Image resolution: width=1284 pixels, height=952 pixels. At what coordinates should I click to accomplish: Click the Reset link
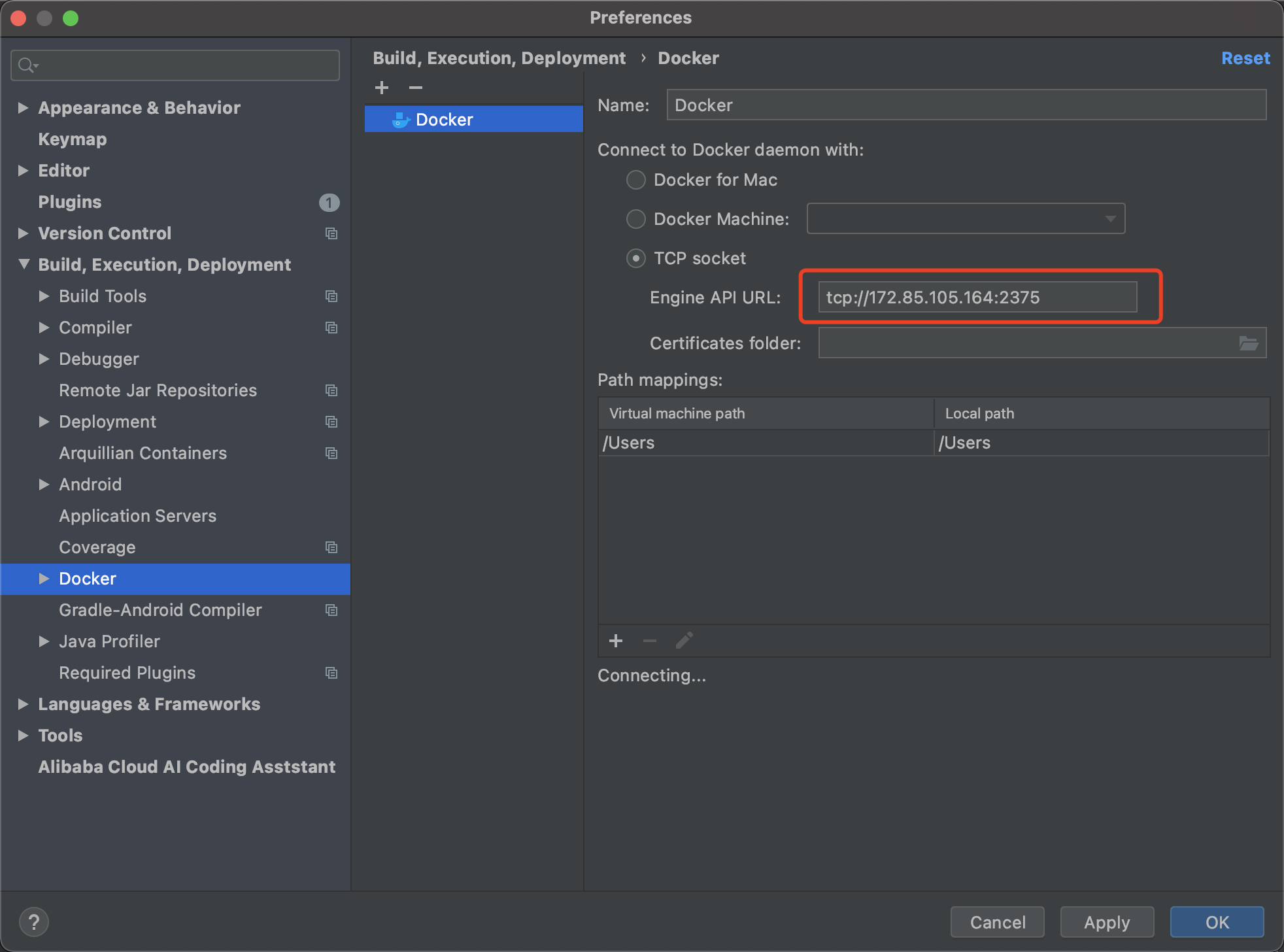[1245, 58]
